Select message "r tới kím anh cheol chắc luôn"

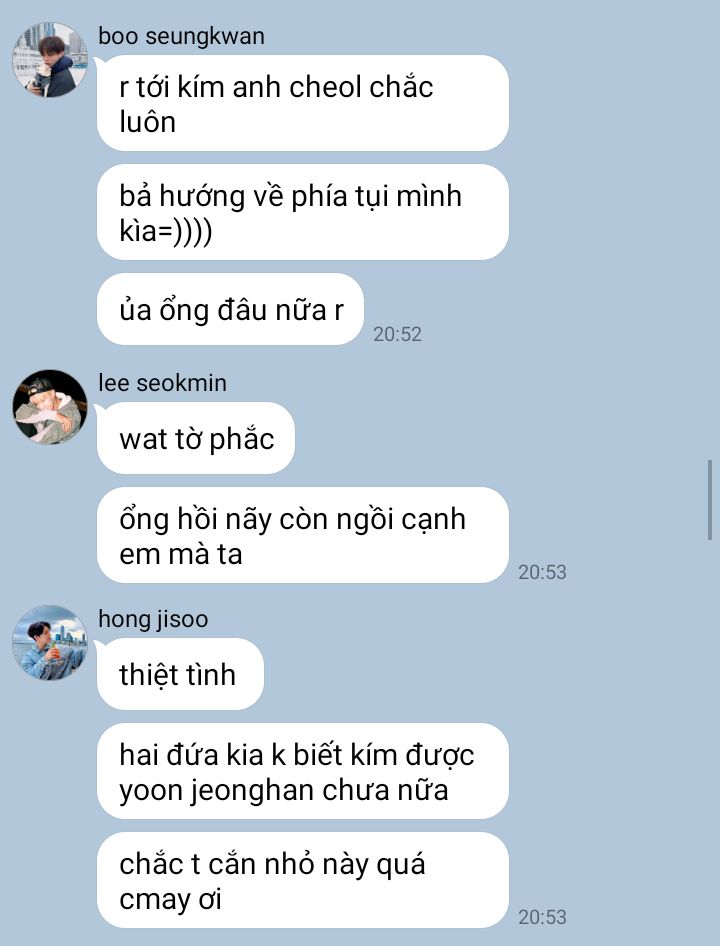coord(303,103)
